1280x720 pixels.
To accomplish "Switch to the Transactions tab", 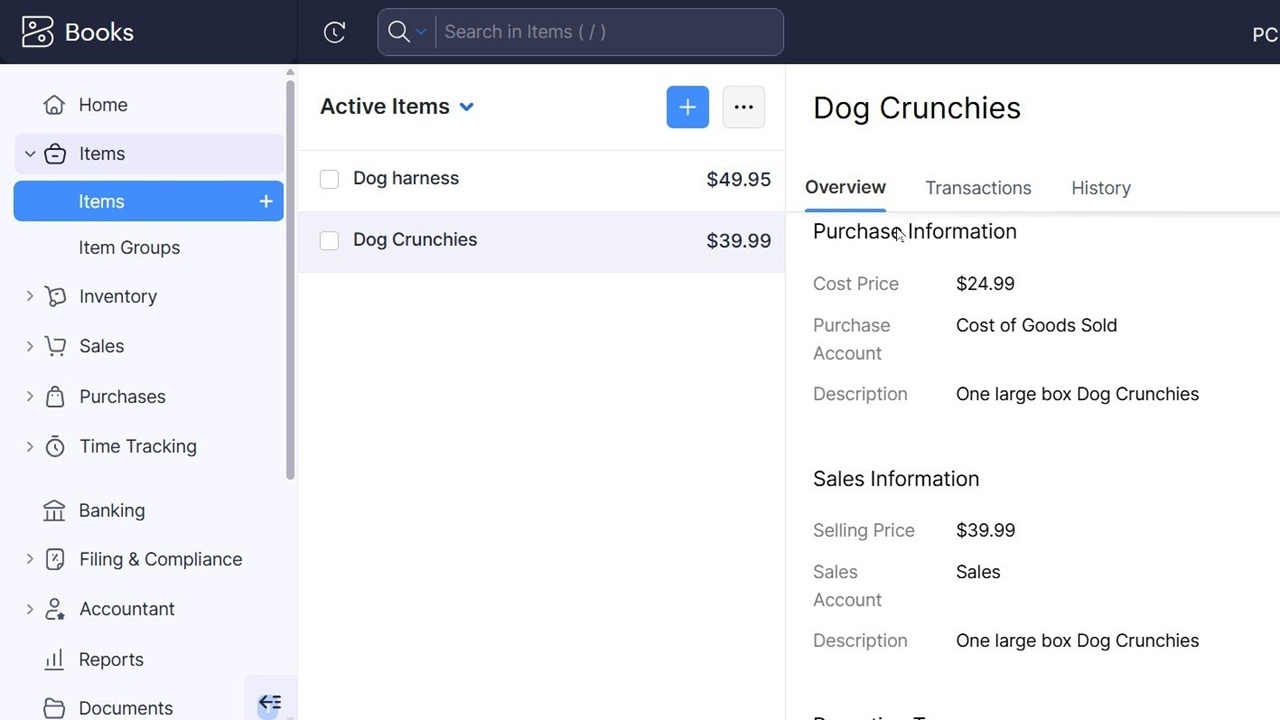I will [x=978, y=188].
